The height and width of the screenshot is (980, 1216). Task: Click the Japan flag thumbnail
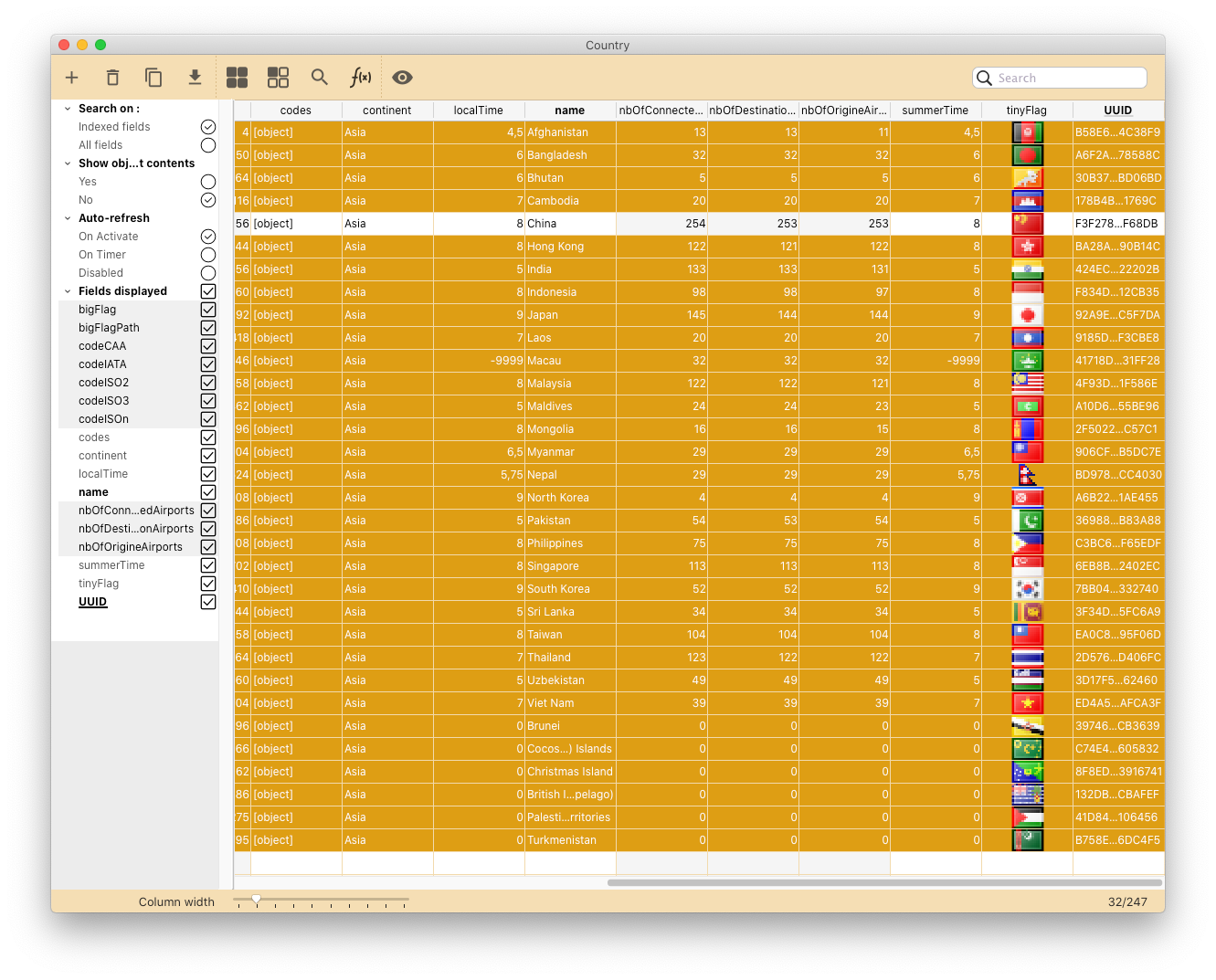point(1028,315)
